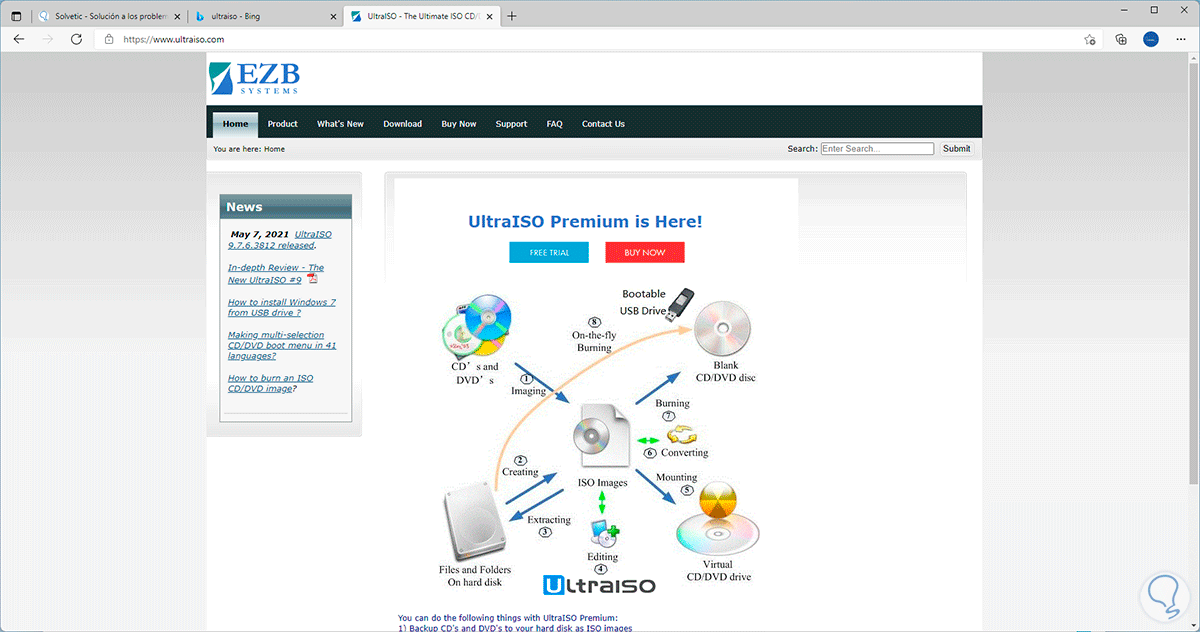Open a new tab with plus icon
The height and width of the screenshot is (632, 1200).
pyautogui.click(x=512, y=16)
